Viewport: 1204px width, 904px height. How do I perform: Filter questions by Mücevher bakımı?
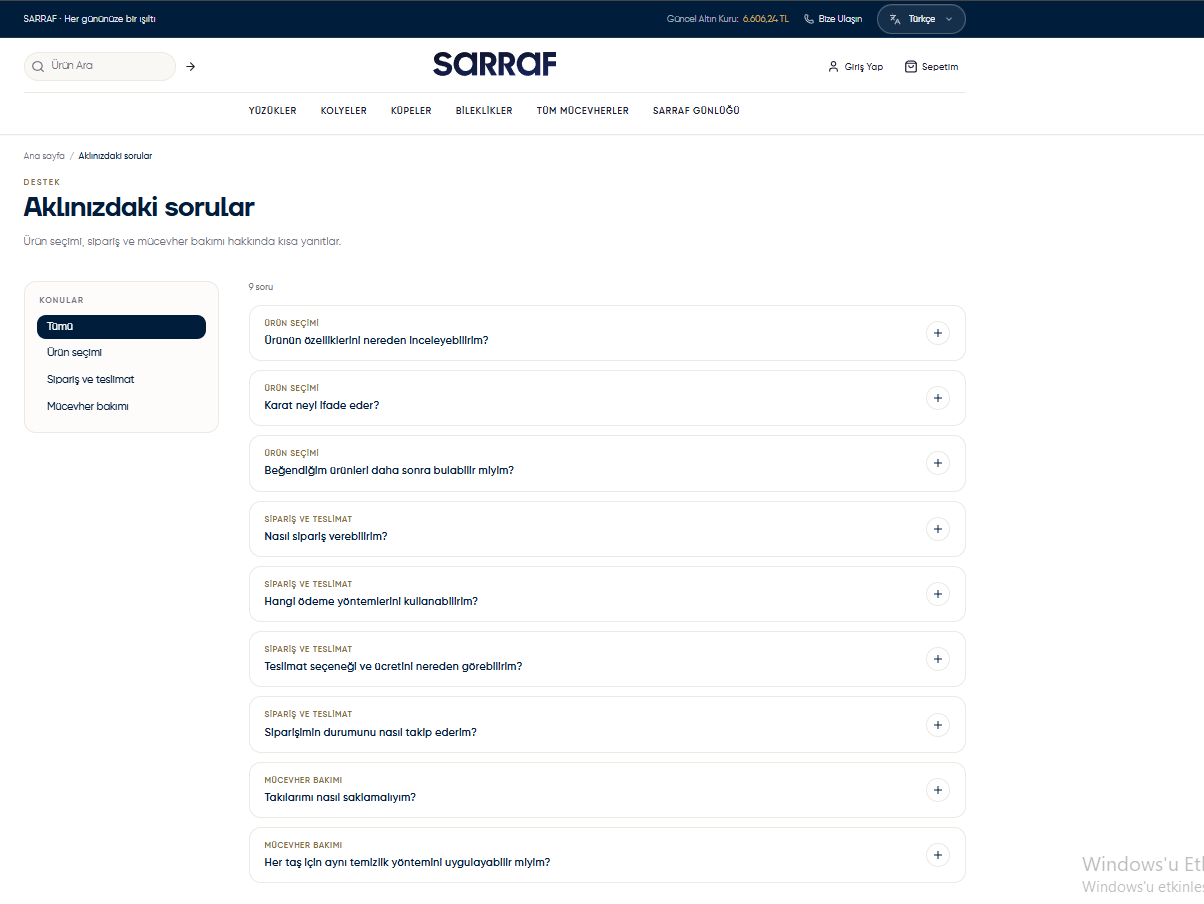click(121, 407)
